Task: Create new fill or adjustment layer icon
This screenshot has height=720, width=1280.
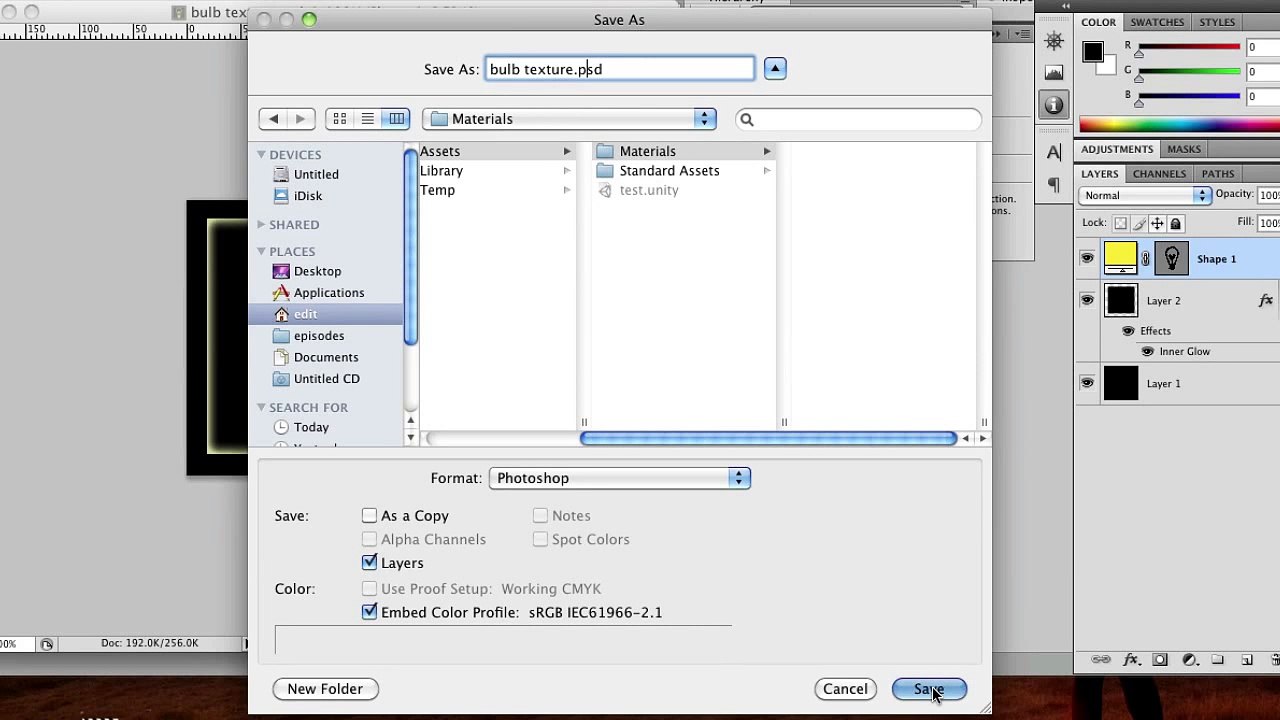Action: tap(1190, 660)
